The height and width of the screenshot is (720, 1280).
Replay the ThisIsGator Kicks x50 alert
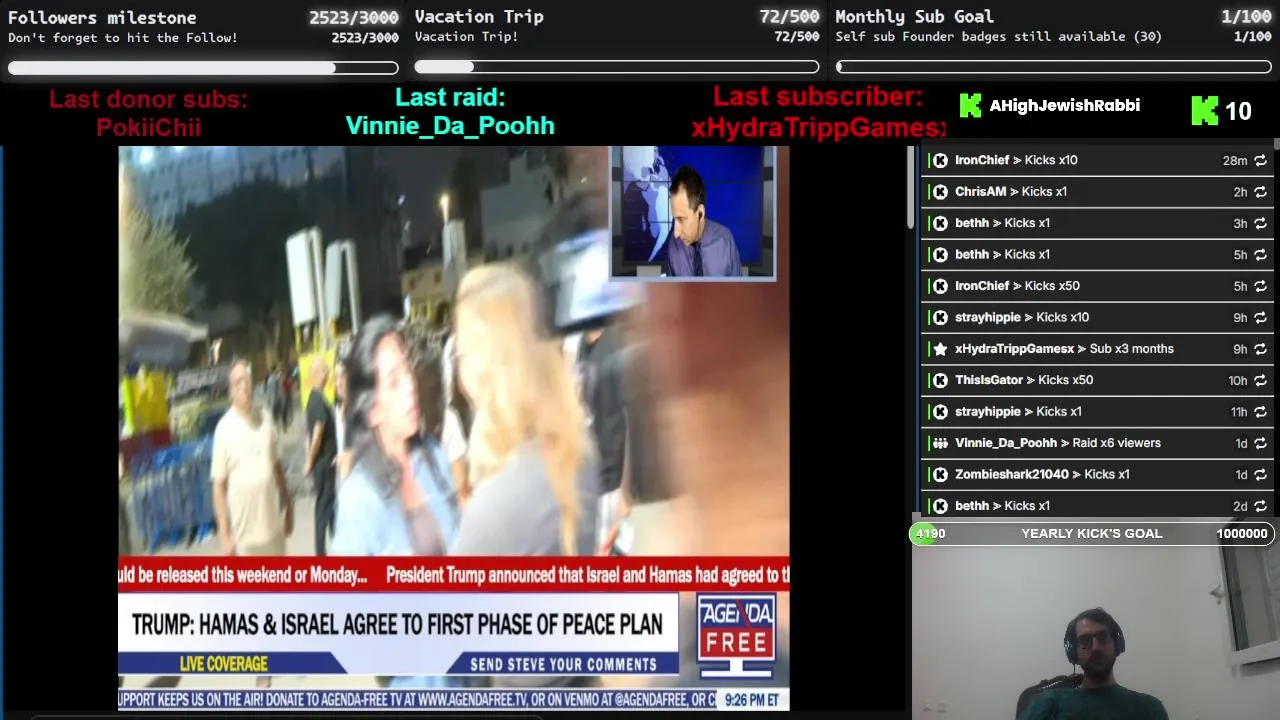coord(1260,381)
